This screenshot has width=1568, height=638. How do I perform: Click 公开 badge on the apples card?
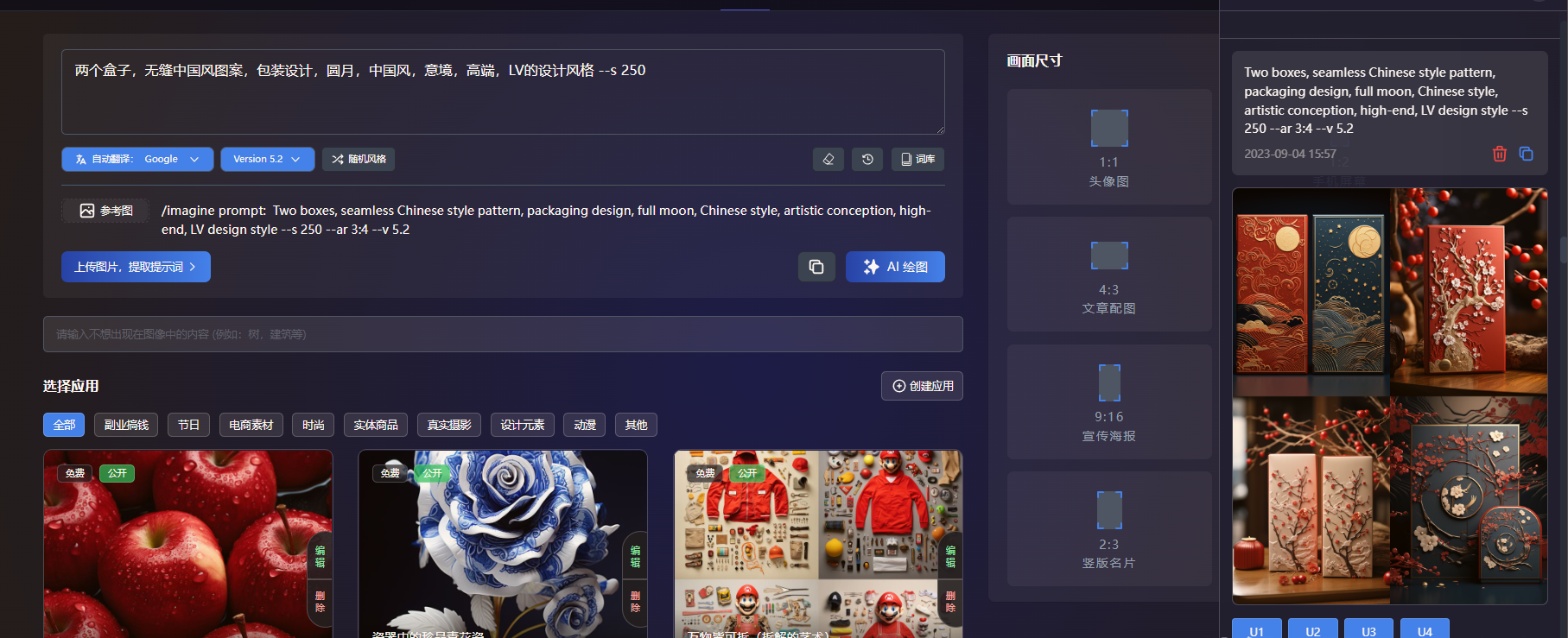pos(117,473)
